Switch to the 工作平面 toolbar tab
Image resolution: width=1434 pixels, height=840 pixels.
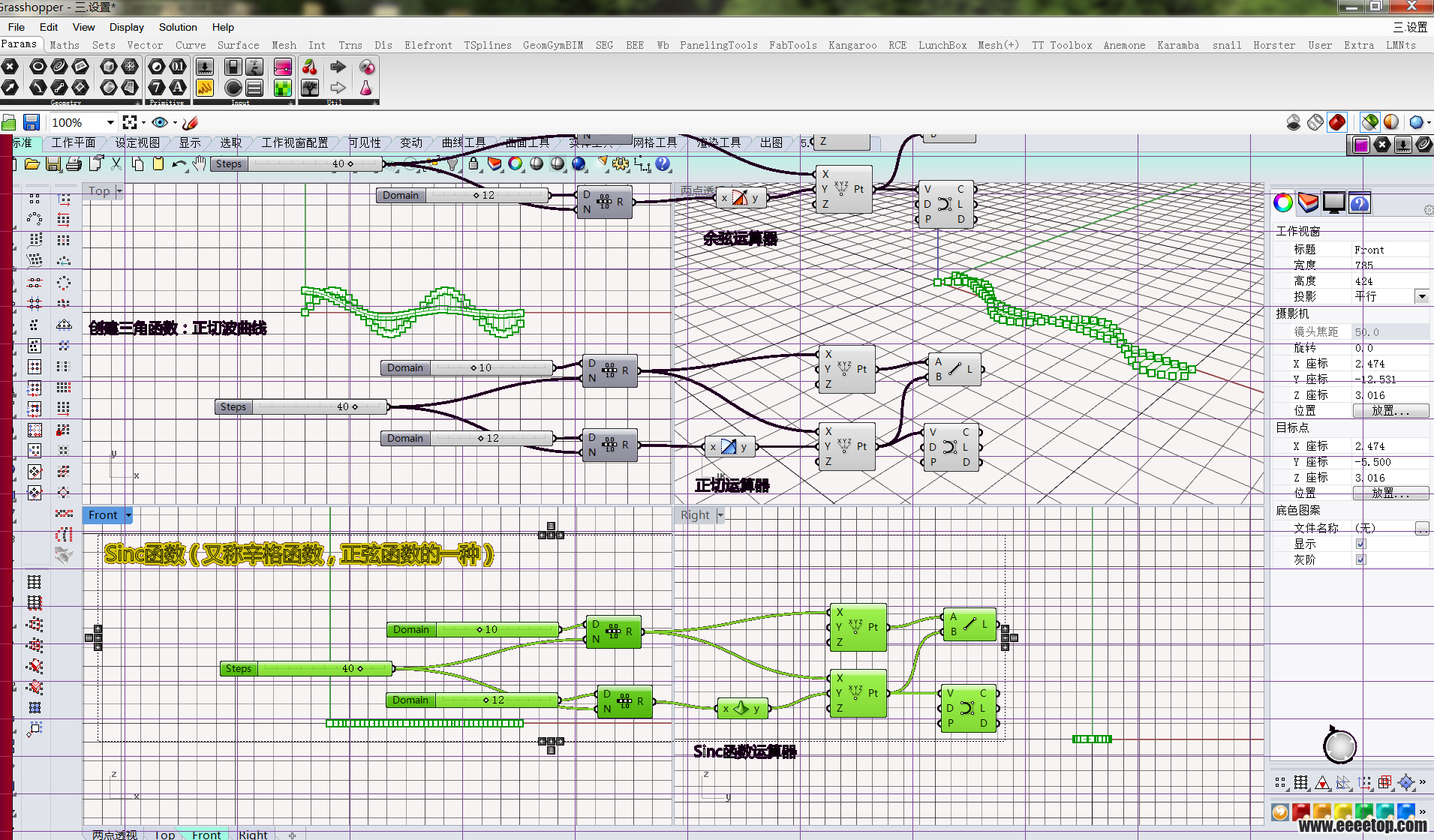74,142
